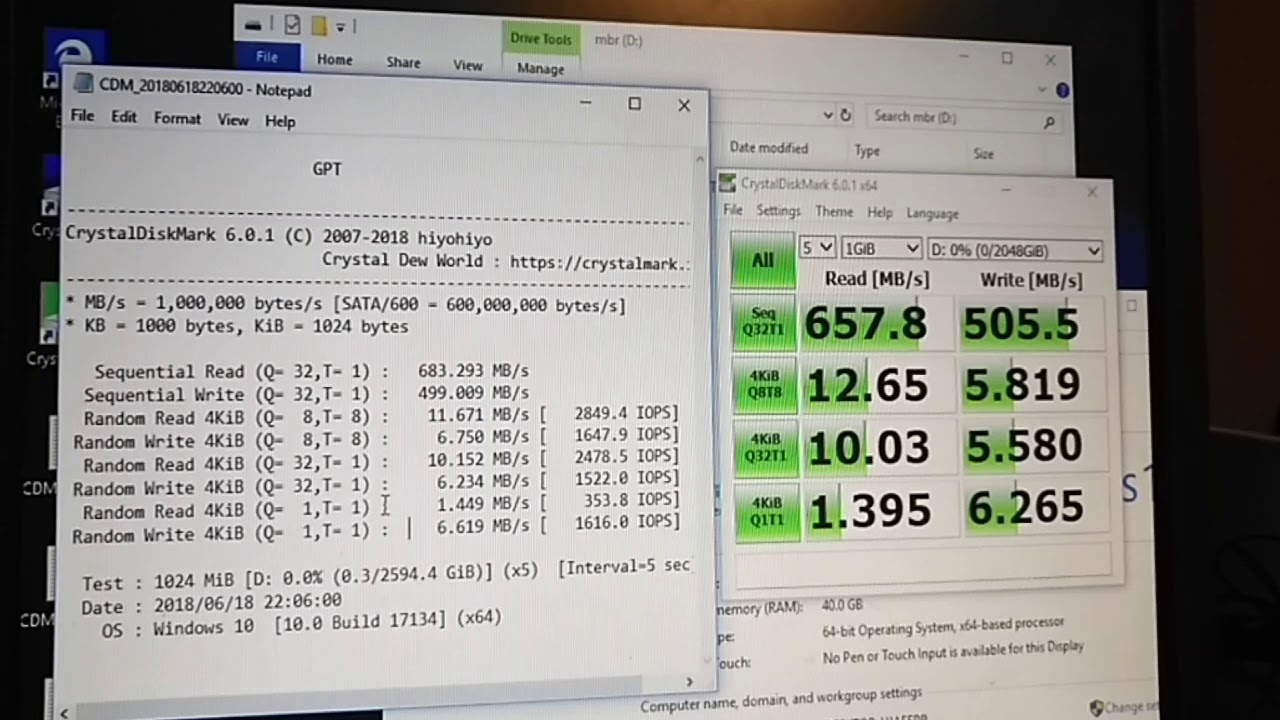Start the Seq Q32T1 benchmark
The height and width of the screenshot is (720, 1280).
pos(764,322)
